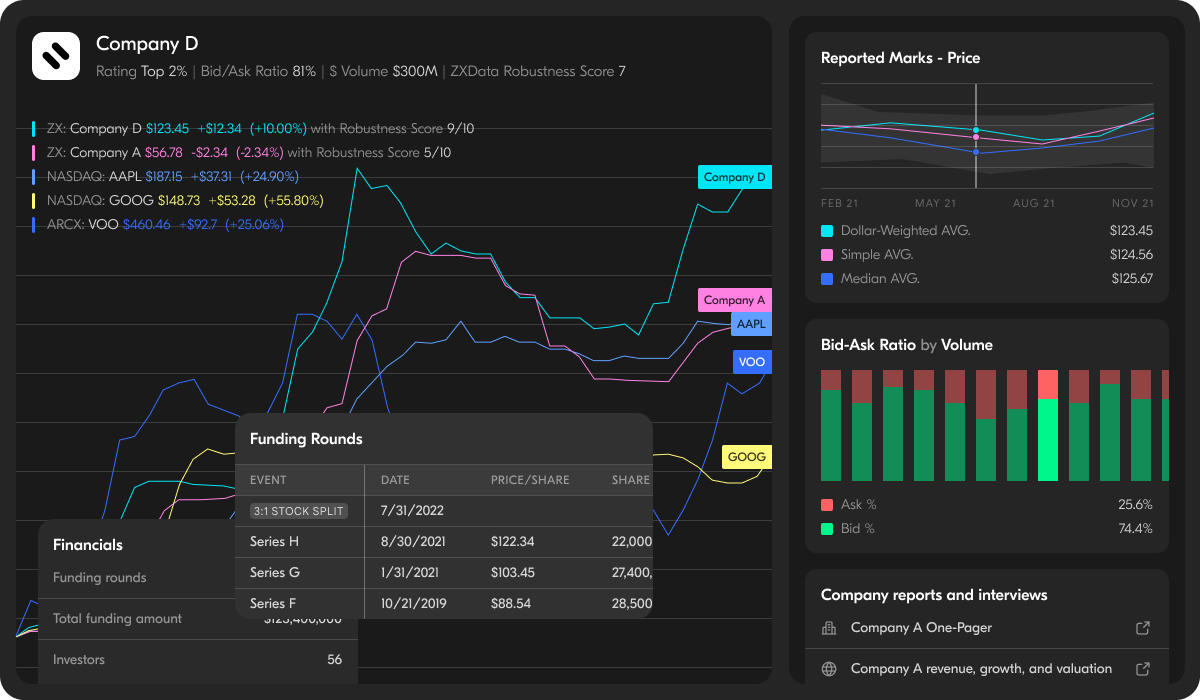Select the Company A chart label tag
Screen dimensions: 1200x700
734,300
